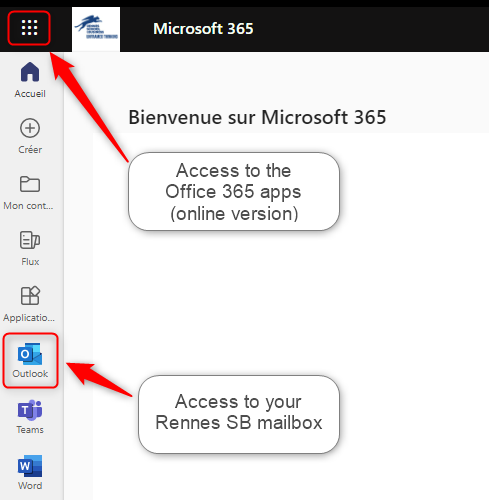Open the Applications icon in sidebar
The height and width of the screenshot is (500, 489).
click(x=30, y=296)
